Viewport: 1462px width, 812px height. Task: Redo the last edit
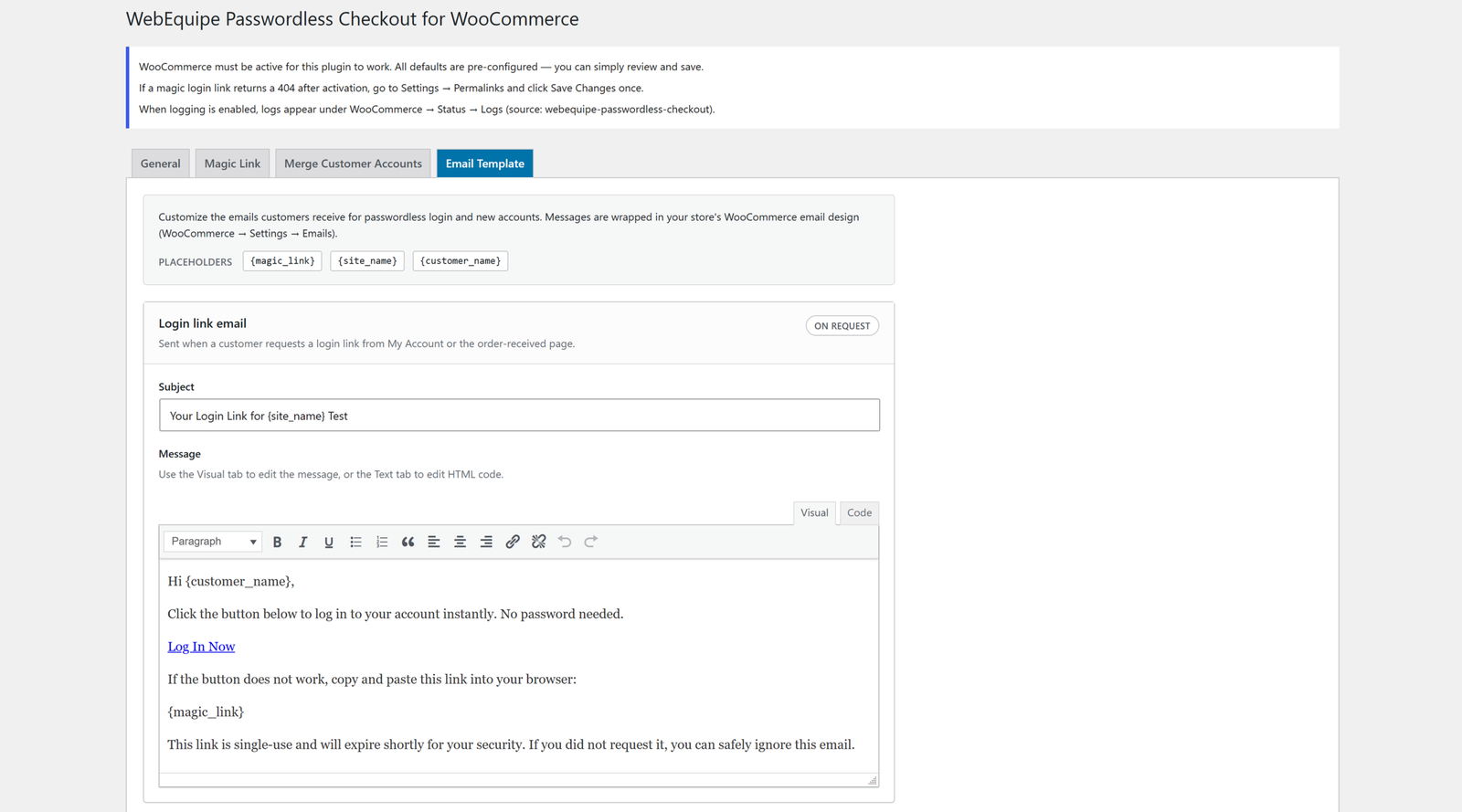[591, 542]
